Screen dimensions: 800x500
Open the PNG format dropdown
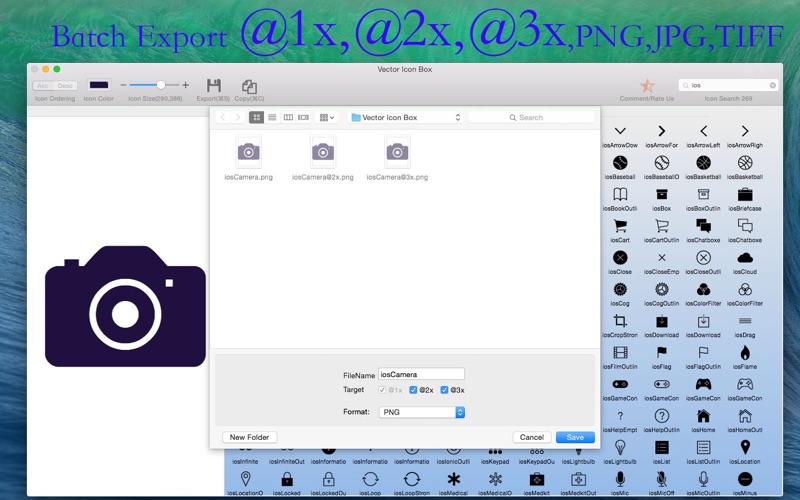[x=421, y=412]
